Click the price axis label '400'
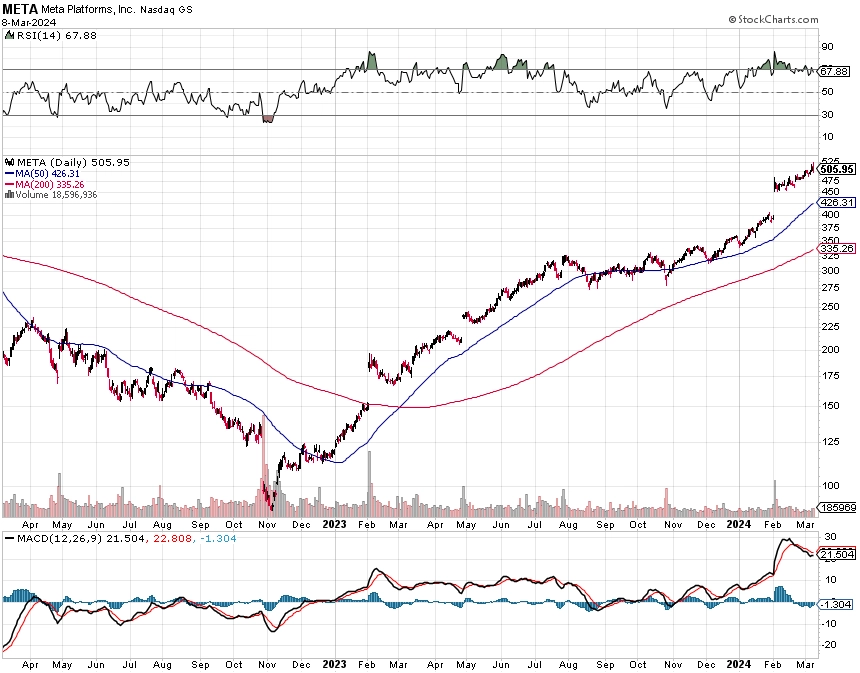 coord(830,214)
